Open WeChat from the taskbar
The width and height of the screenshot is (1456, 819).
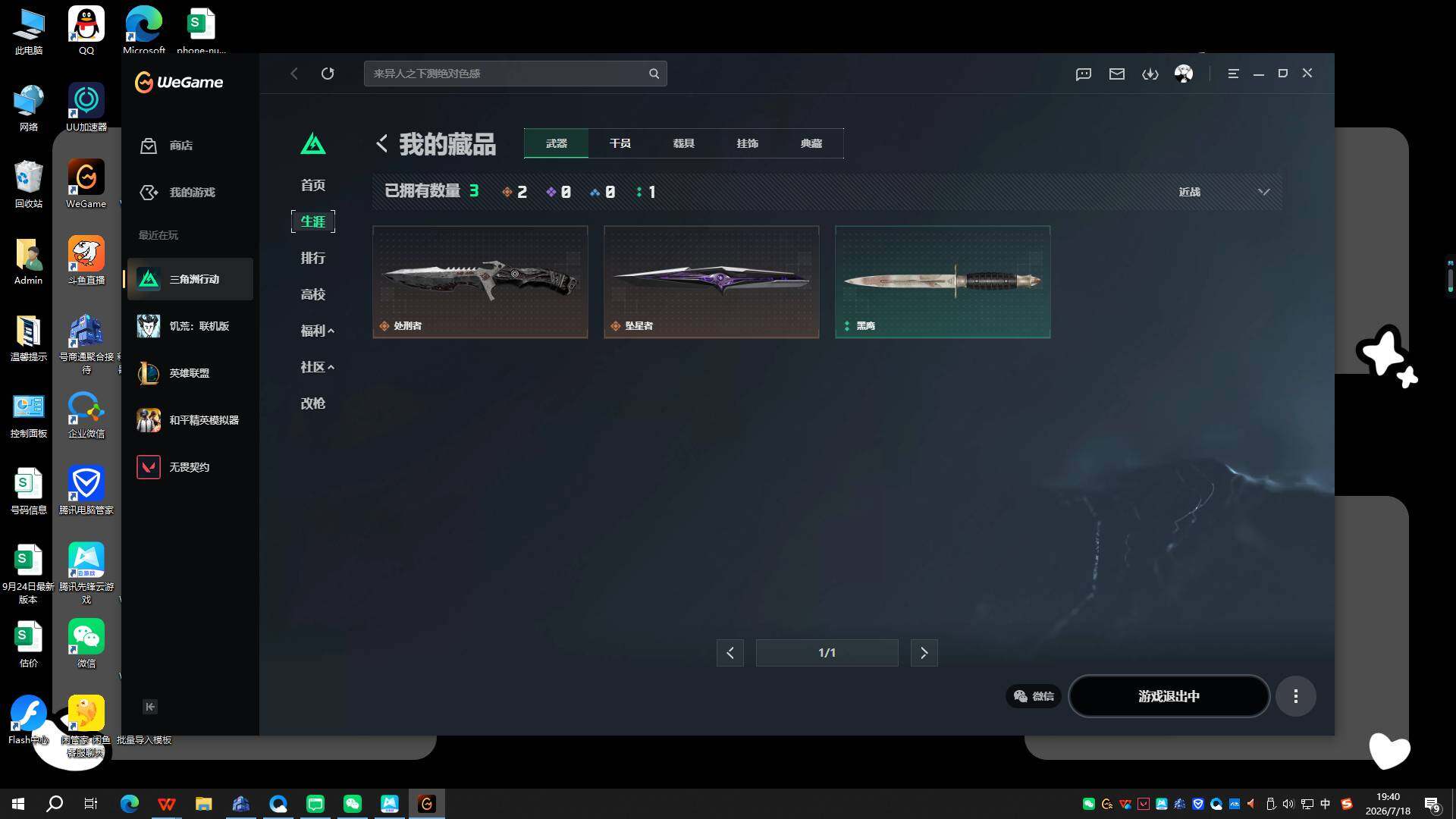[x=352, y=804]
